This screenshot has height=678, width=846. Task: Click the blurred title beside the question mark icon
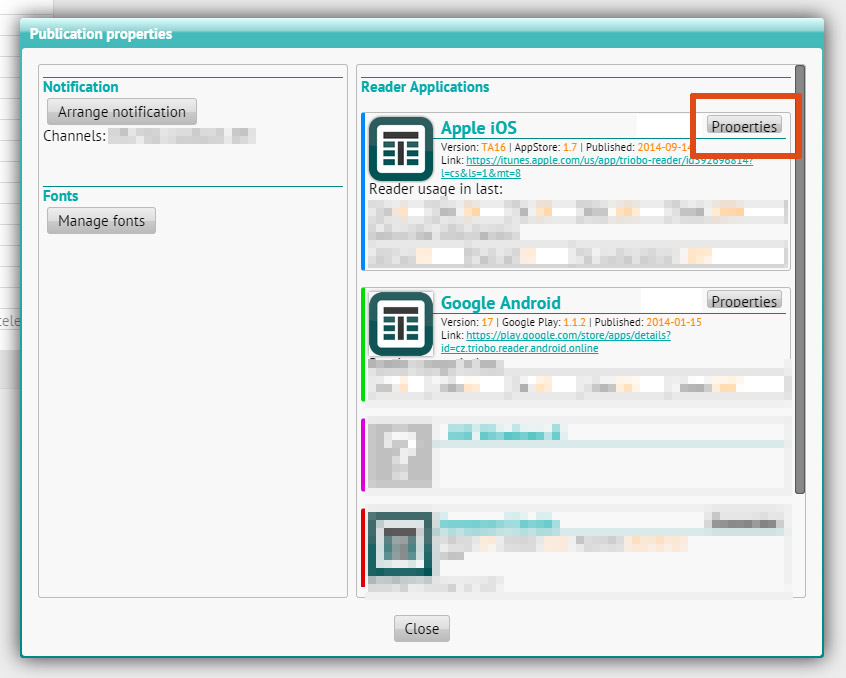[505, 434]
